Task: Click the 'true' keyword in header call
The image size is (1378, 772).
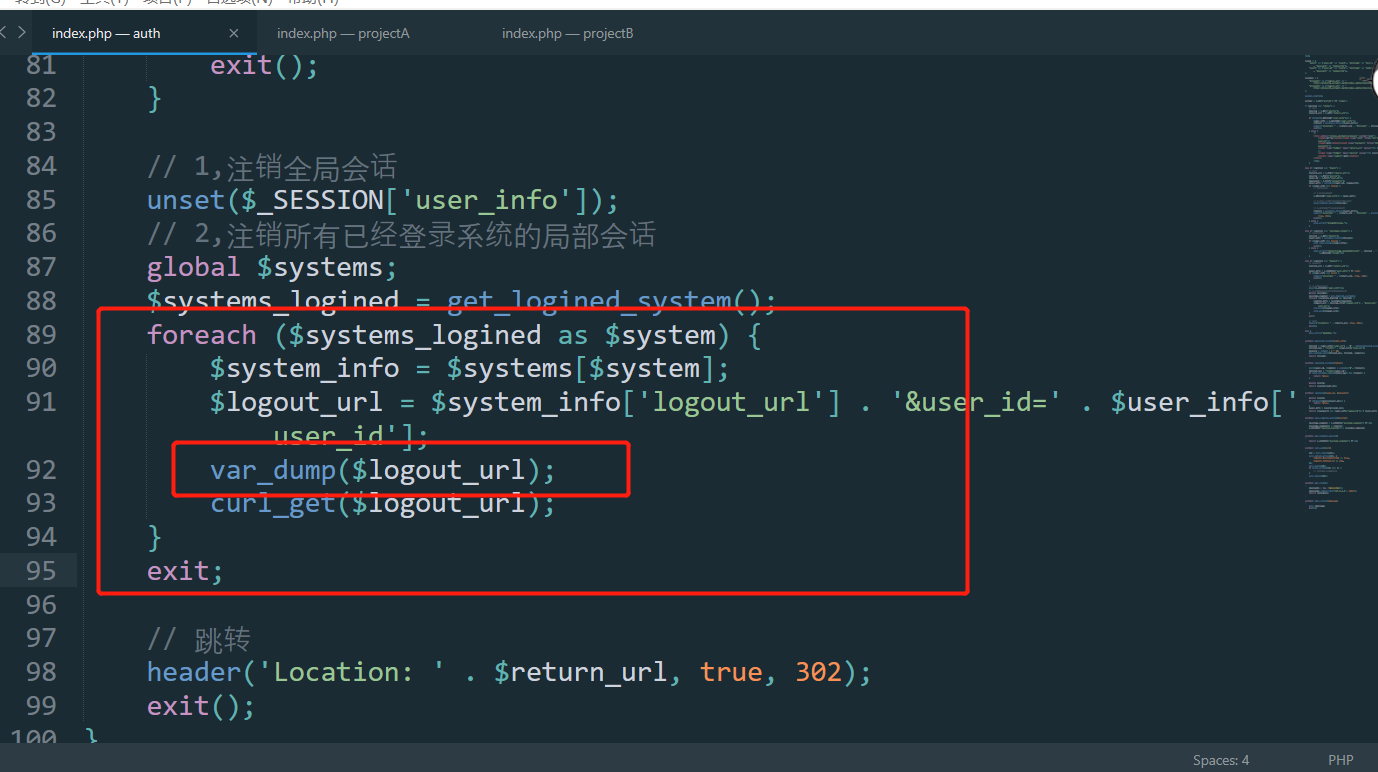Action: pos(730,671)
